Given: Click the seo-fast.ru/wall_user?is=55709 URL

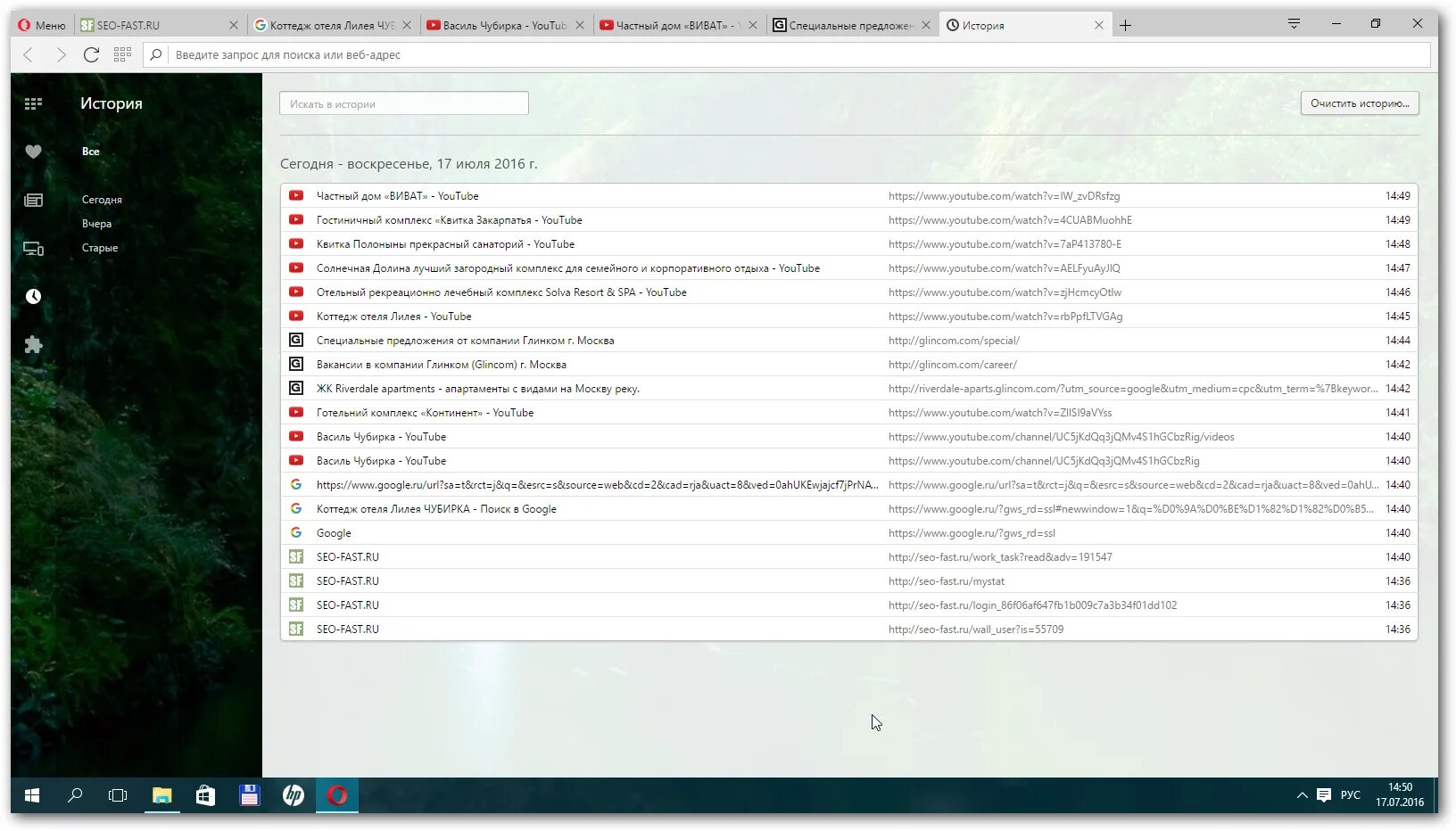Looking at the screenshot, I should [x=976, y=629].
